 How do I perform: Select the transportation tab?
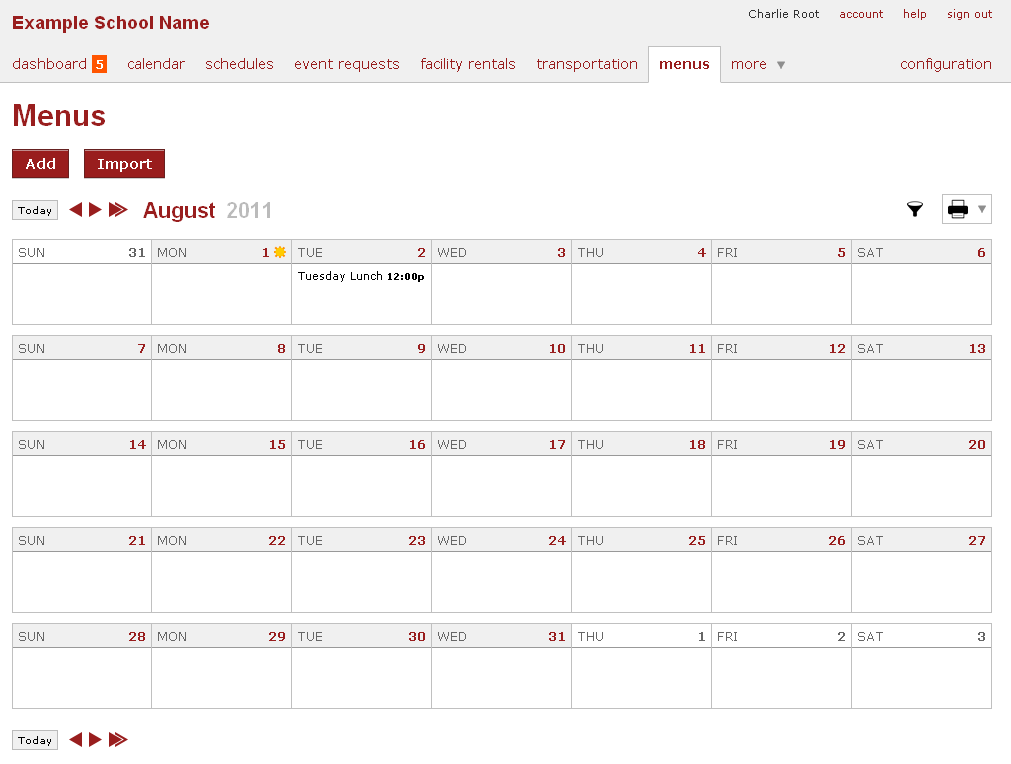[587, 64]
